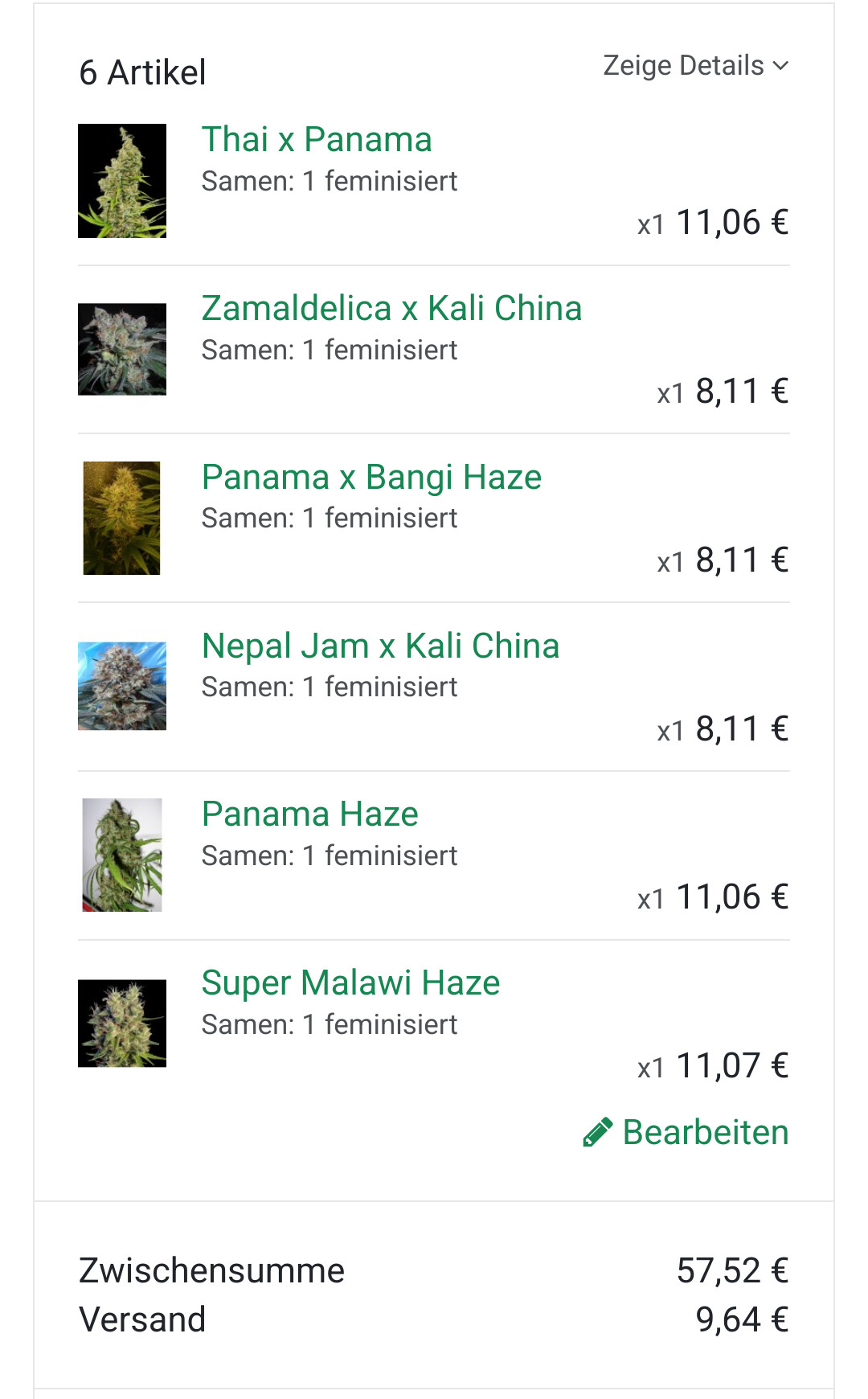The width and height of the screenshot is (868, 1399).
Task: Click Zamaldelica x Kali China product image
Action: point(122,349)
